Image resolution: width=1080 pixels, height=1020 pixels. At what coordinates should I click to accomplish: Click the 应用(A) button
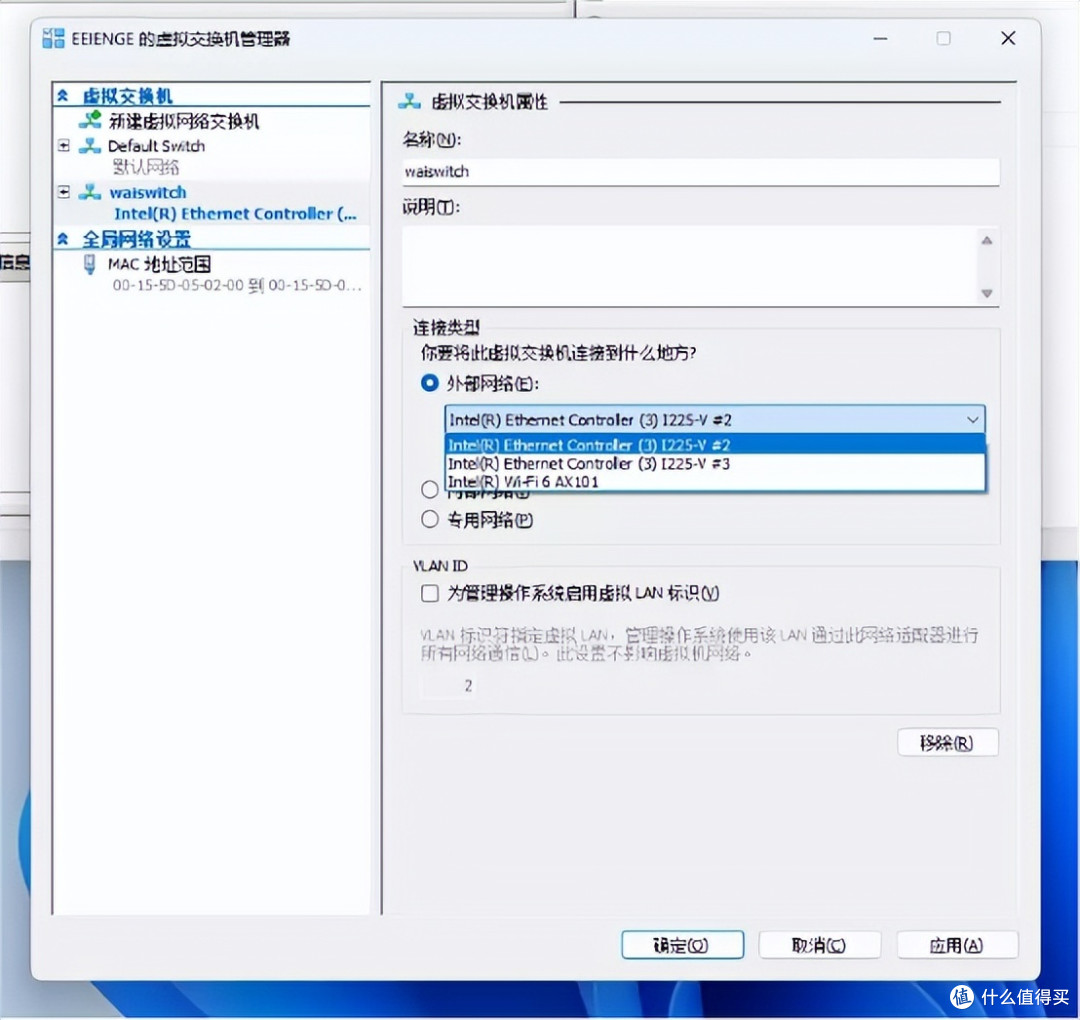957,945
